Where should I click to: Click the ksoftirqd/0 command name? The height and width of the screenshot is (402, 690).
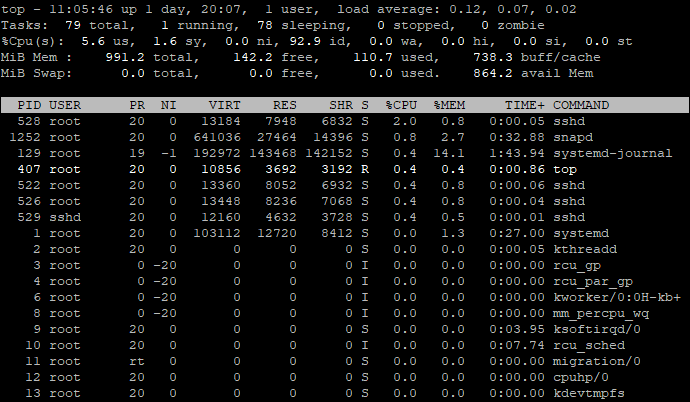click(597, 329)
